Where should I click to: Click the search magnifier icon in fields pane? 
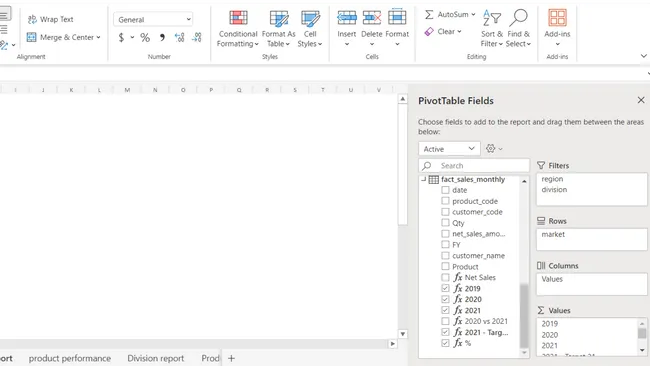(x=427, y=166)
